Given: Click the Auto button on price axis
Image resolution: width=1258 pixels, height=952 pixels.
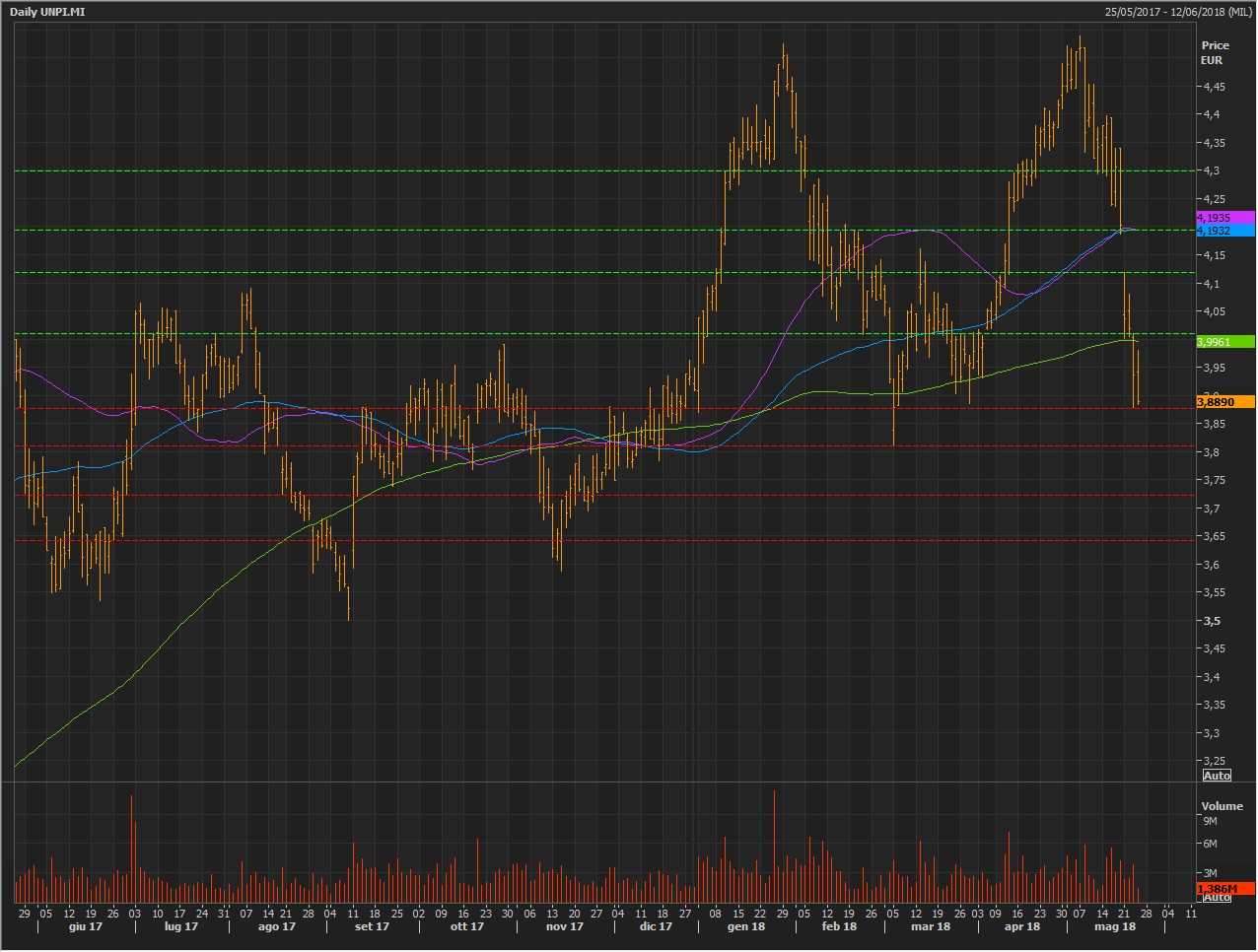Looking at the screenshot, I should pos(1217,776).
